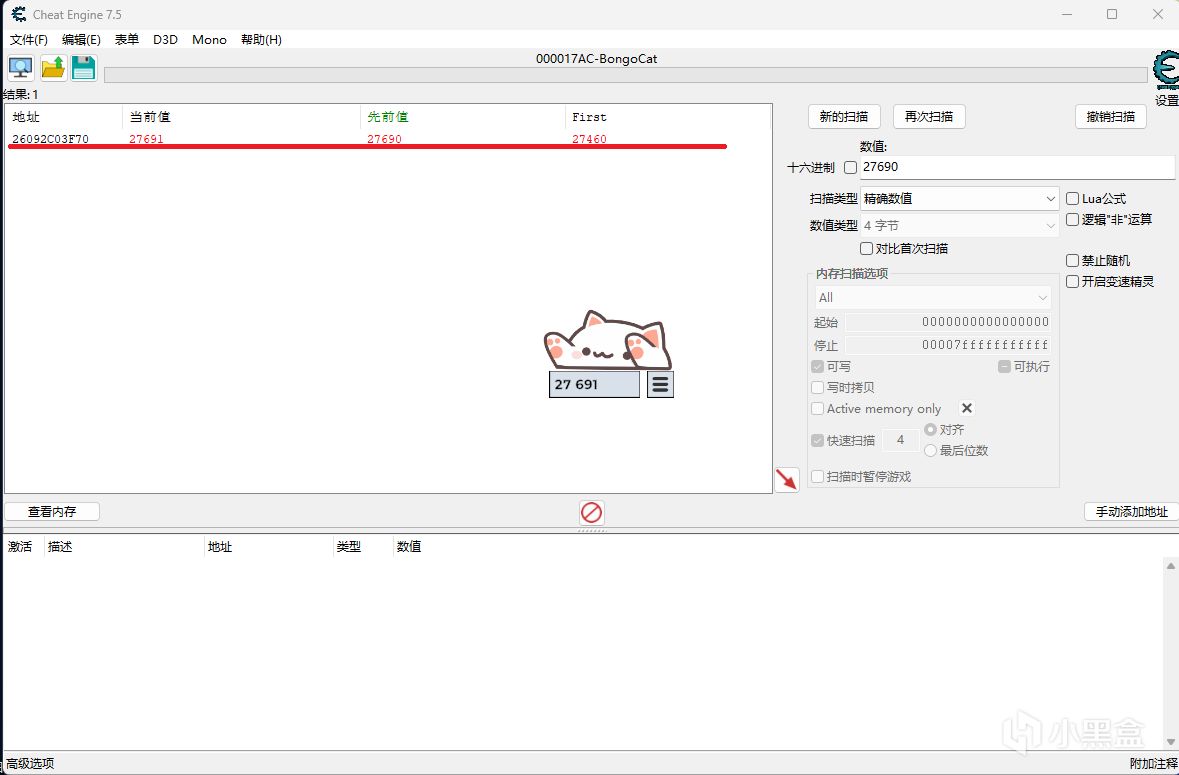
Task: Open the 编辑(E) menu
Action: (x=81, y=40)
